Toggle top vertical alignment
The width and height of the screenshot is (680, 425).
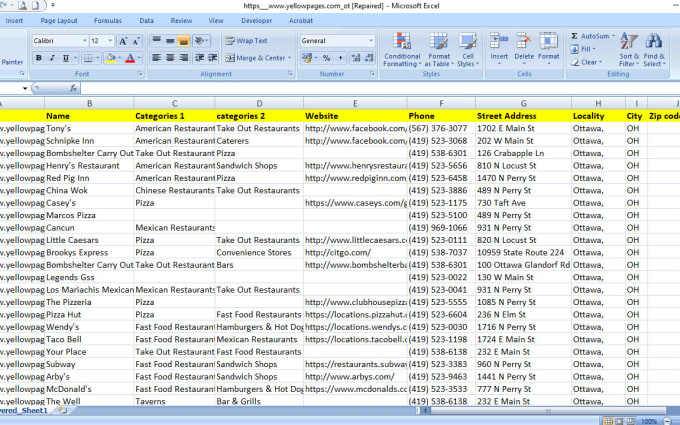[x=157, y=41]
